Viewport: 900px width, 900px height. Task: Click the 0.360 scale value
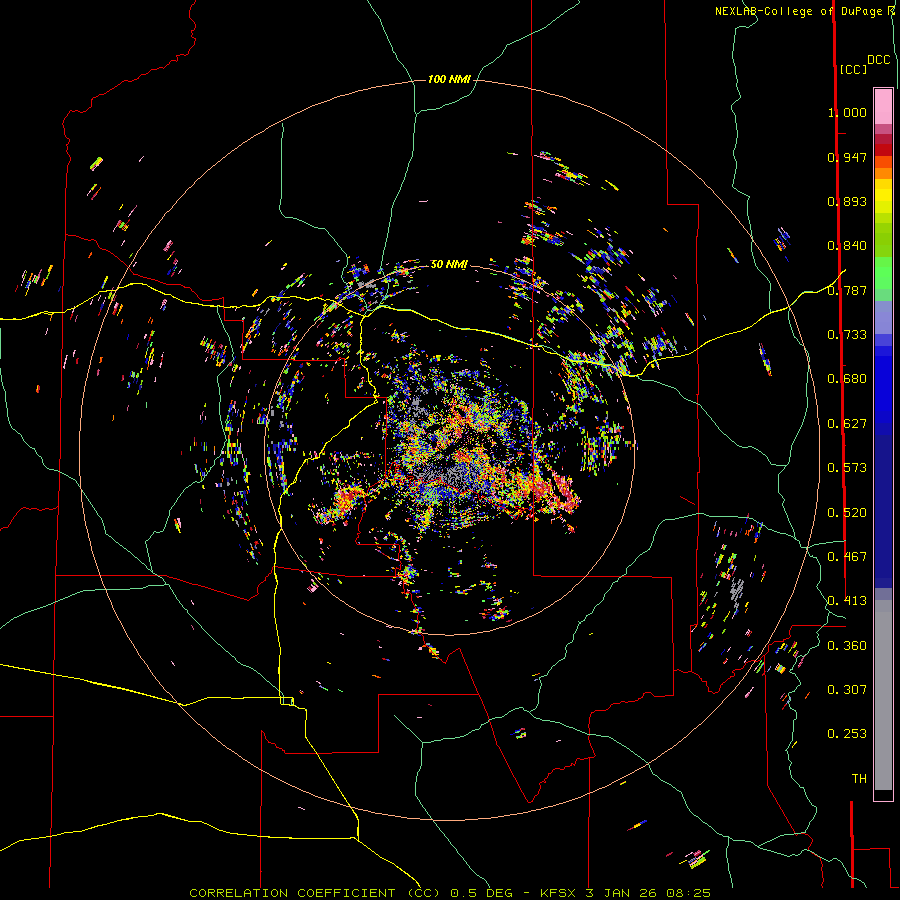click(847, 646)
